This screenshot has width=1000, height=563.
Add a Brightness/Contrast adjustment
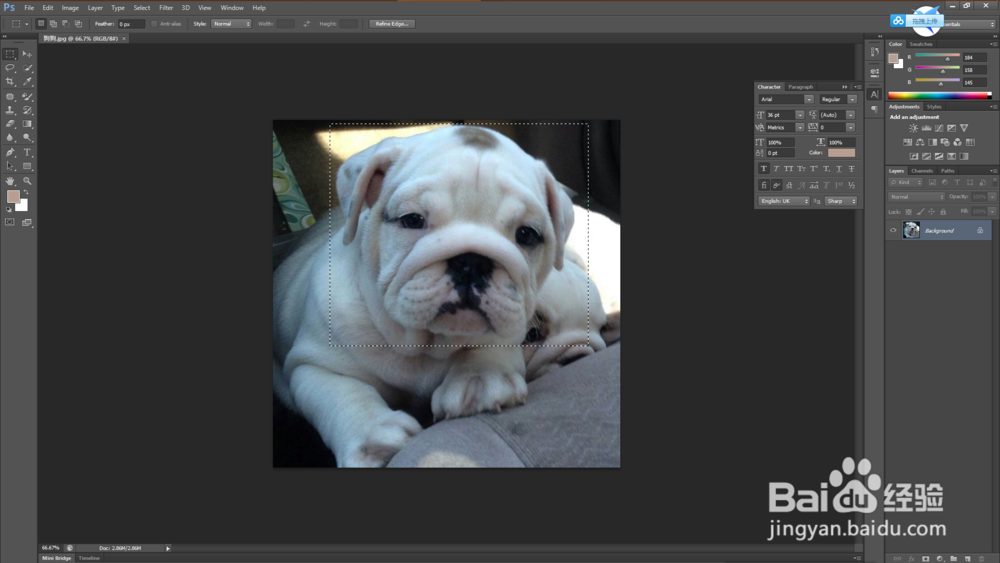[x=913, y=128]
